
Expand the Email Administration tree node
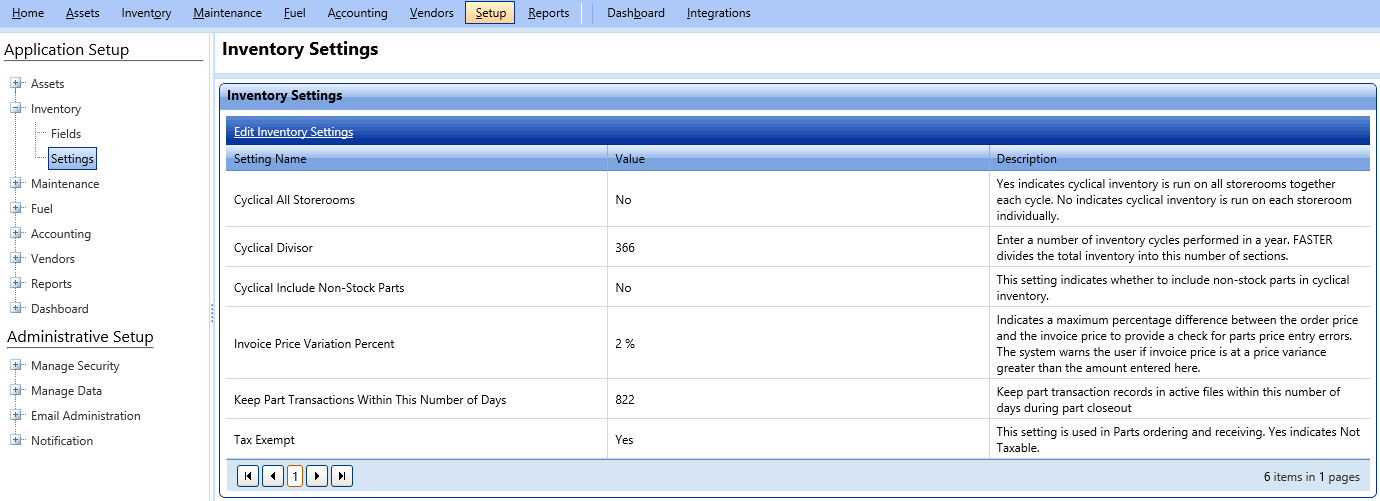pos(16,416)
